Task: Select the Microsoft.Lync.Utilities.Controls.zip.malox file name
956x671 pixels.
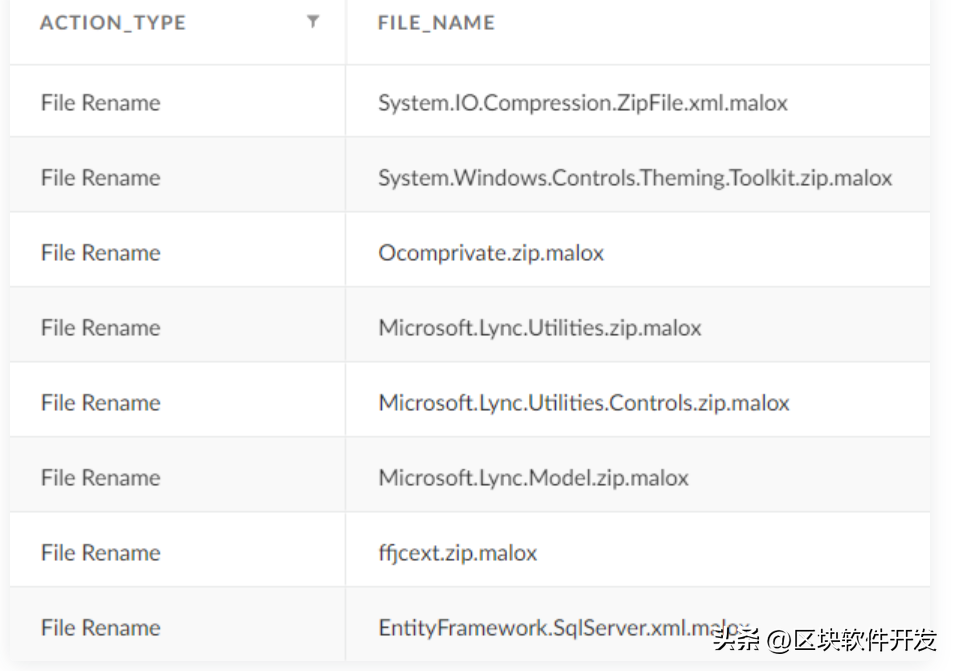Action: pyautogui.click(x=583, y=403)
